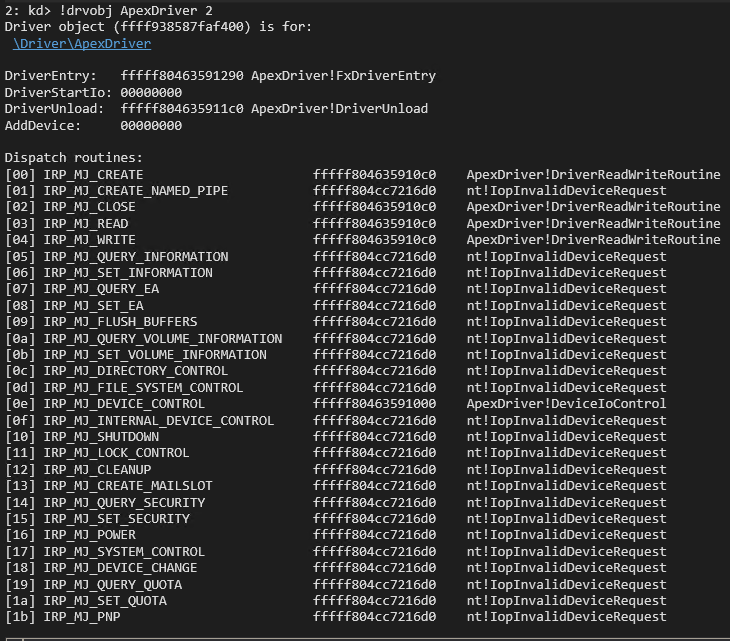Click the IRP_MJ_POWER entry
This screenshot has height=641, width=730.
89,535
